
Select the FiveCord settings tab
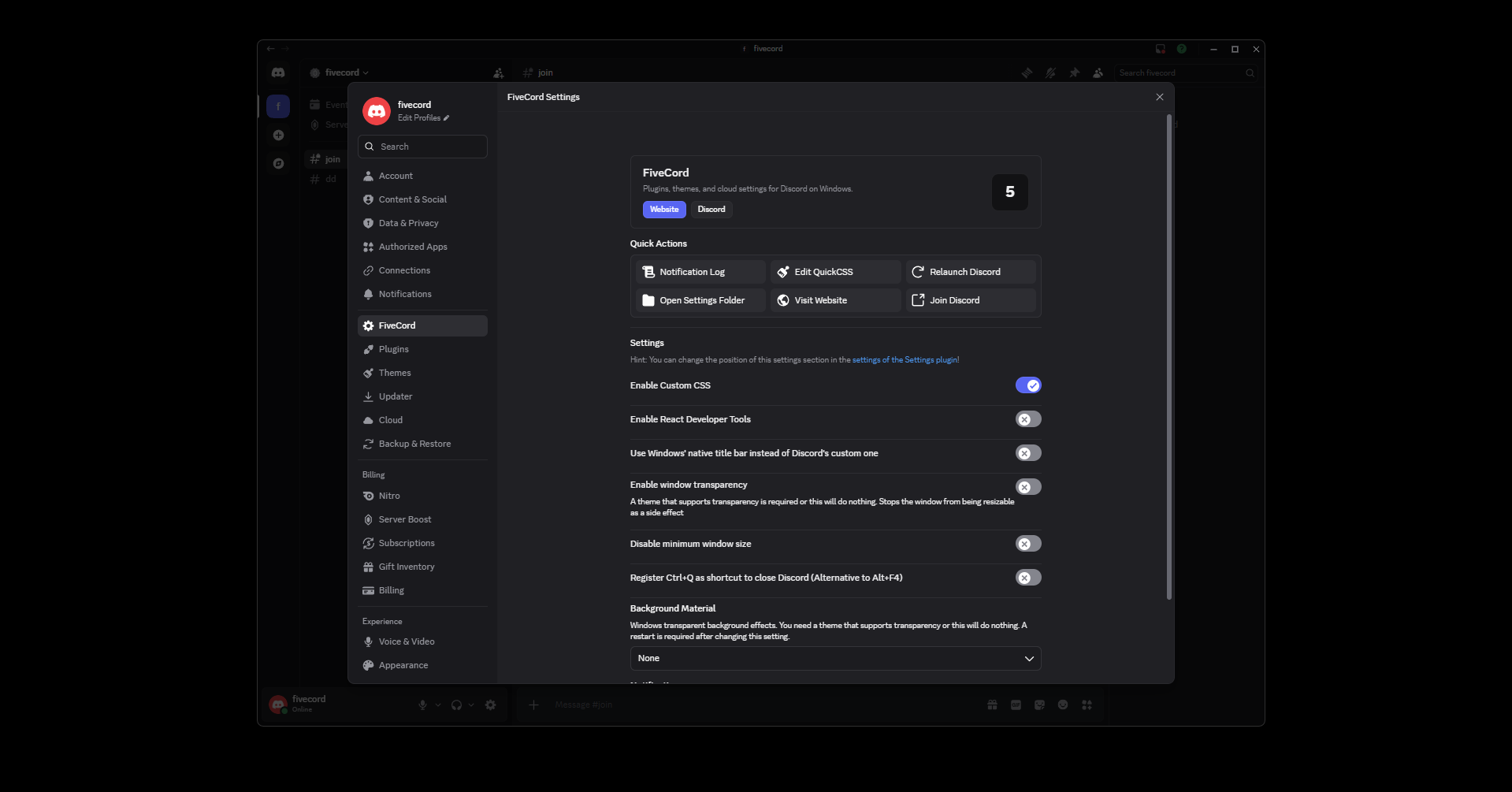pos(422,325)
